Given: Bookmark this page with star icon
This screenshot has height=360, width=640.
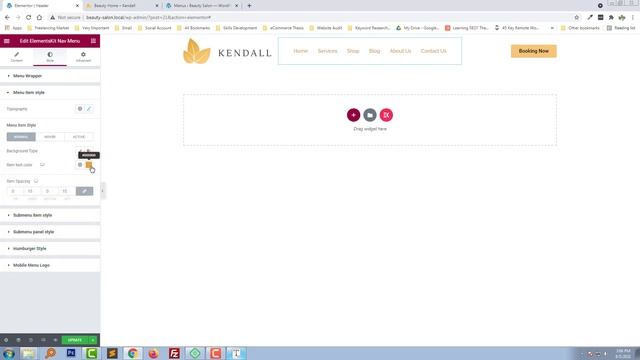Looking at the screenshot, I should point(577,18).
